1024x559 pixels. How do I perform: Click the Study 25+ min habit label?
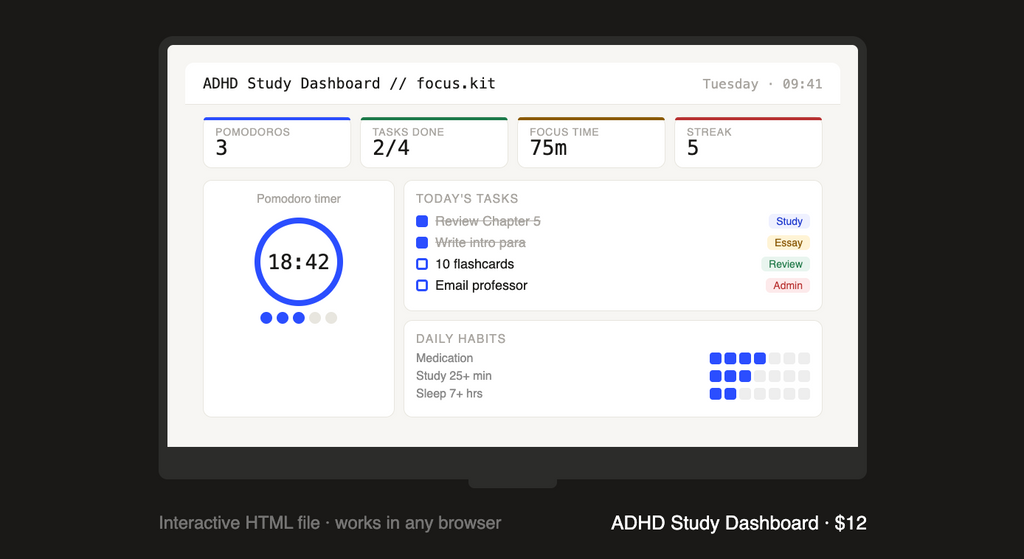coord(454,375)
